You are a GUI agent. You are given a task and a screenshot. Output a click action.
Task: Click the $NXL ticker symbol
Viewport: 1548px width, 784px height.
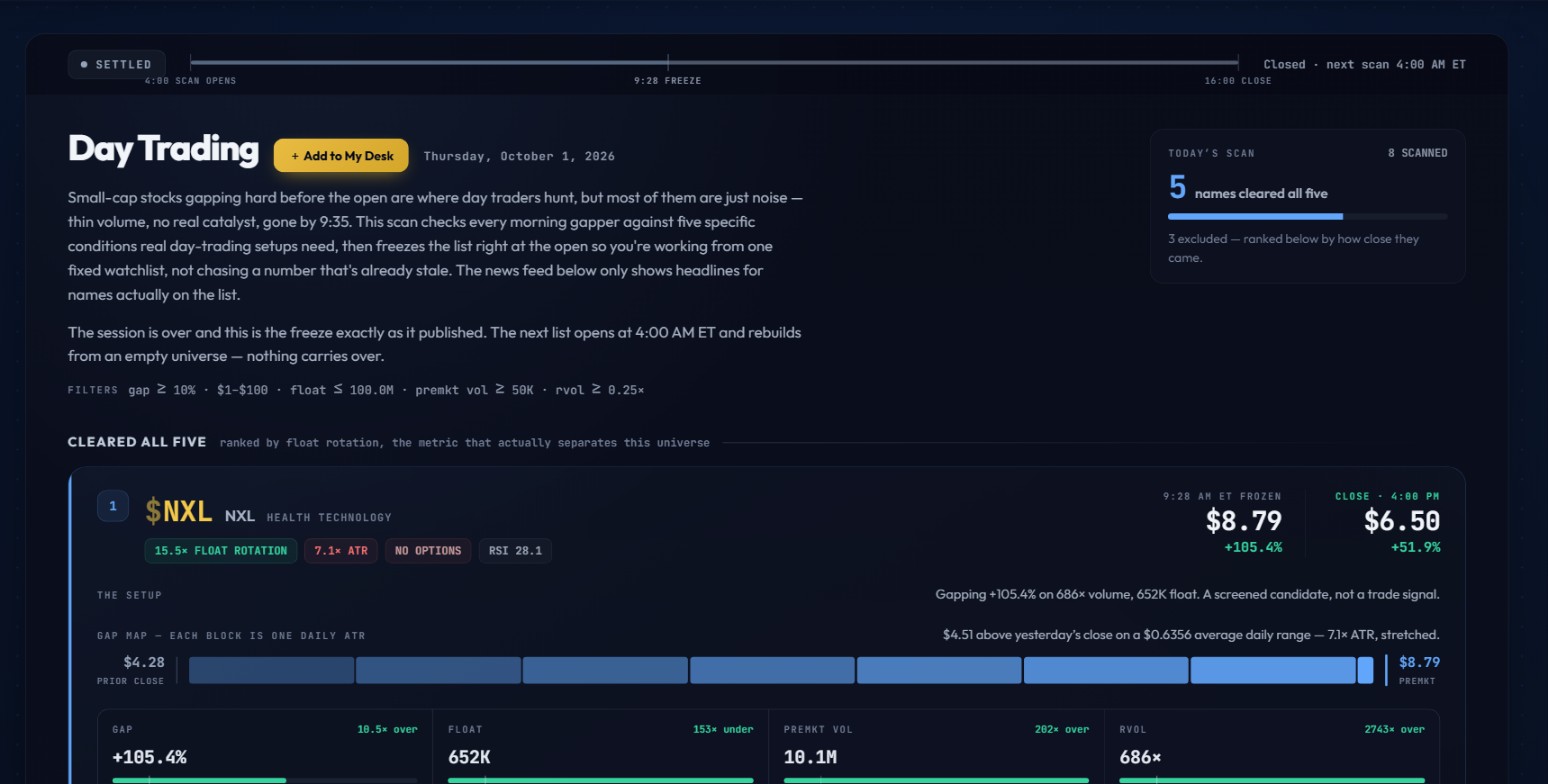point(179,512)
